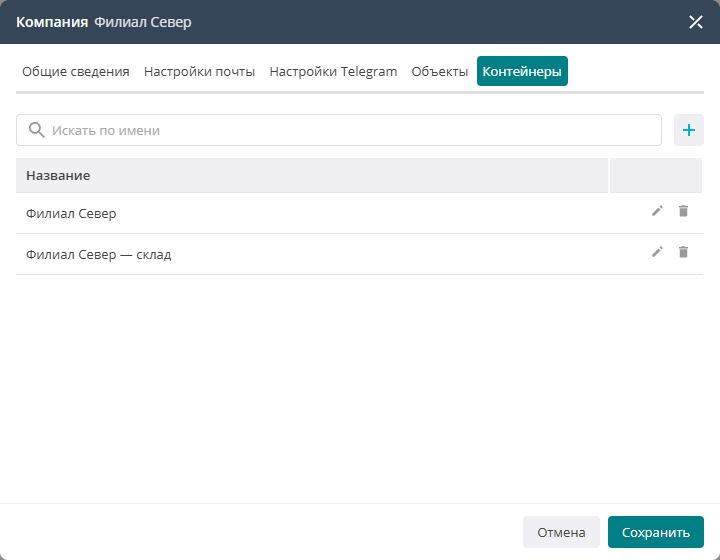Close the Компания dialog

(x=696, y=22)
